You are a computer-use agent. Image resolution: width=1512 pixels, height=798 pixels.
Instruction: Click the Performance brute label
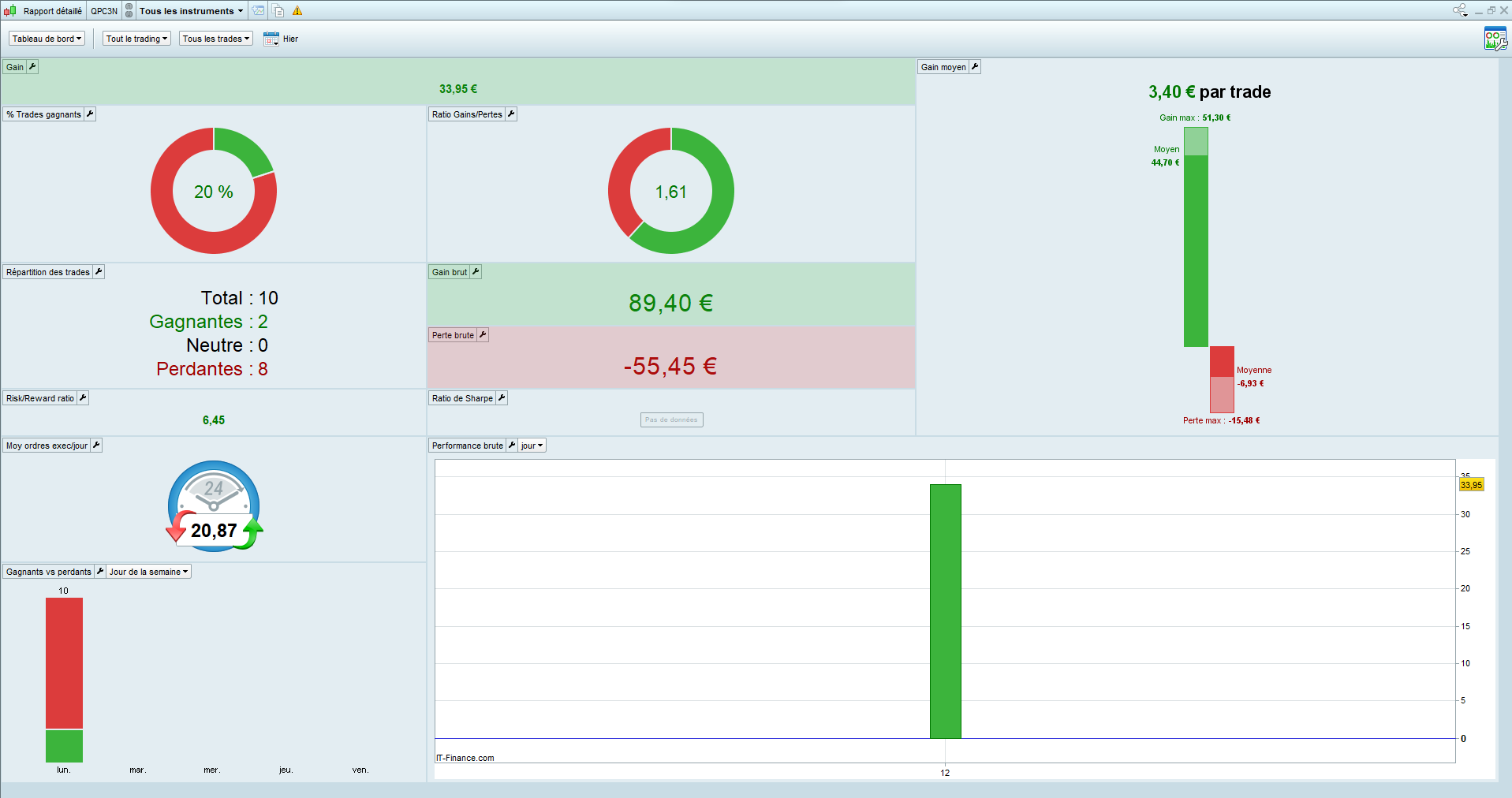point(468,446)
